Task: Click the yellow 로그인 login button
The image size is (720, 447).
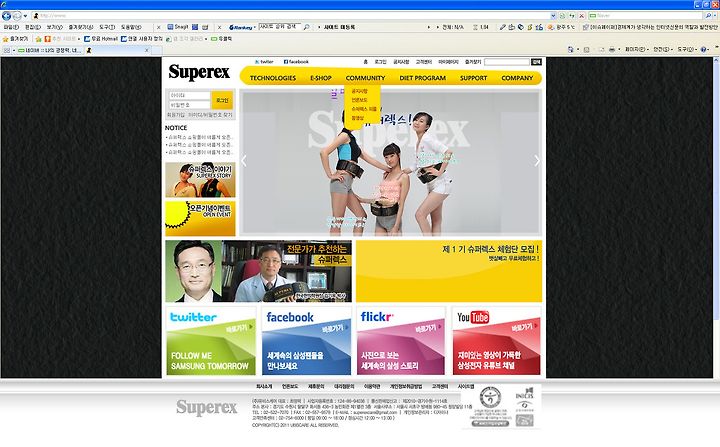Action: pos(222,100)
